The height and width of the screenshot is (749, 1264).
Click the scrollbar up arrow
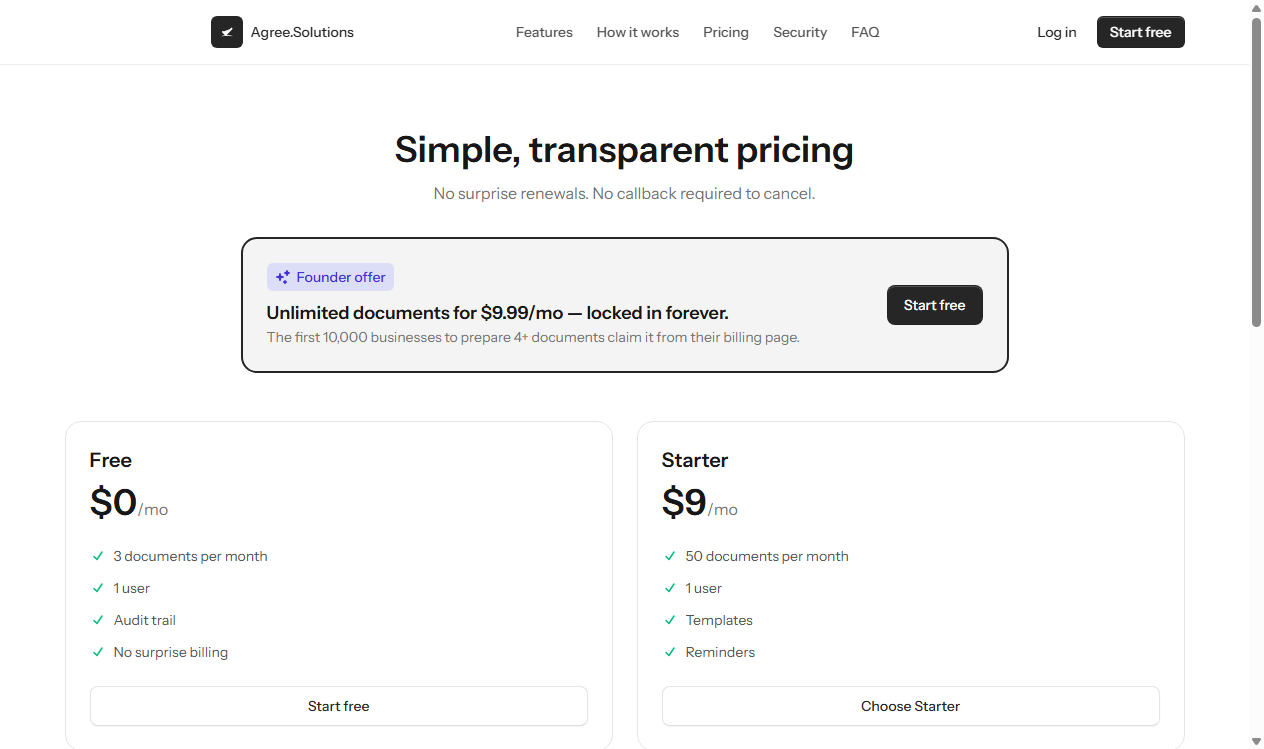[x=1257, y=8]
